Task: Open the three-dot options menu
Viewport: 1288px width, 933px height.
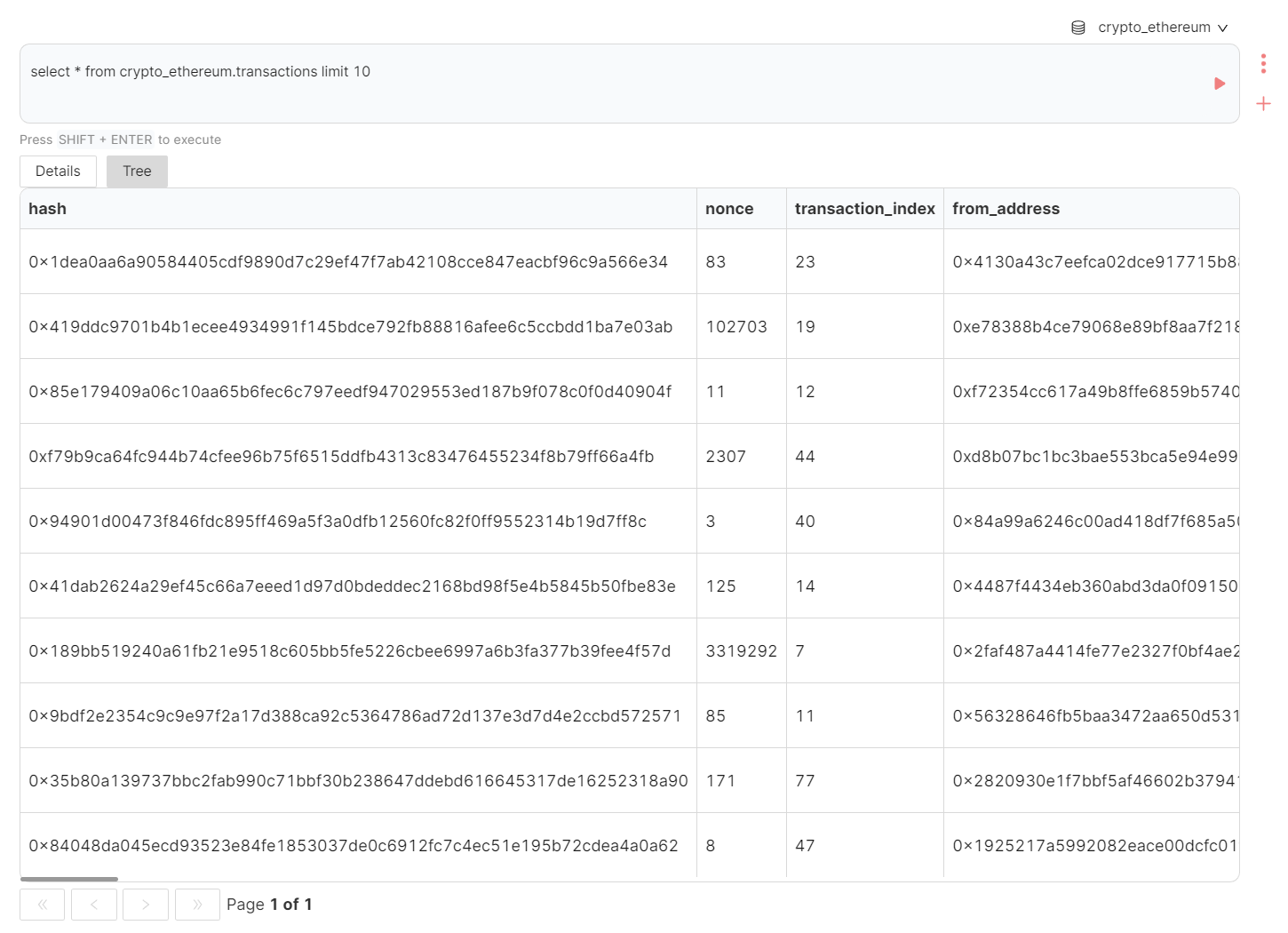Action: pyautogui.click(x=1263, y=63)
